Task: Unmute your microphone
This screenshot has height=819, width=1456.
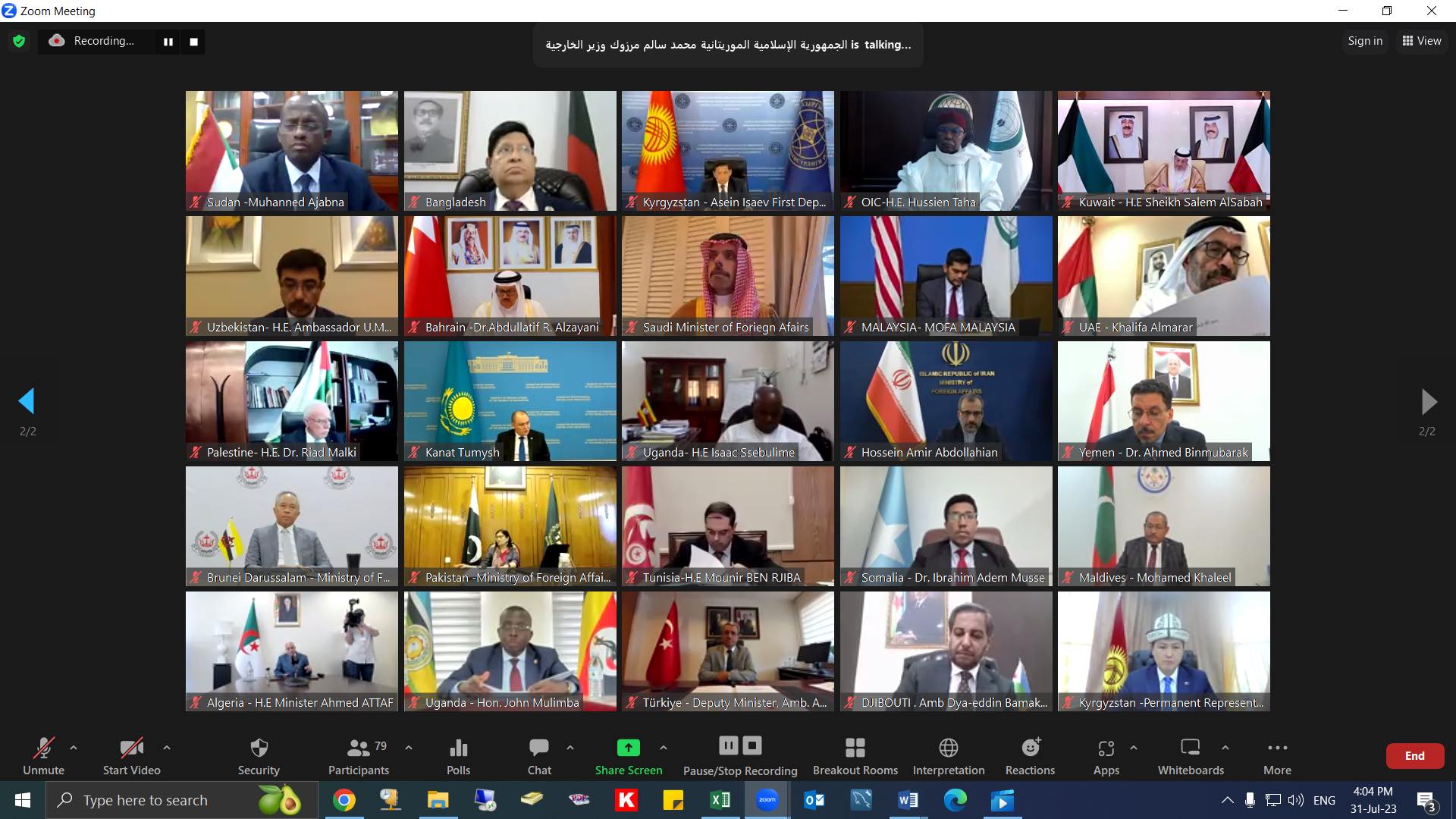Action: tap(43, 755)
